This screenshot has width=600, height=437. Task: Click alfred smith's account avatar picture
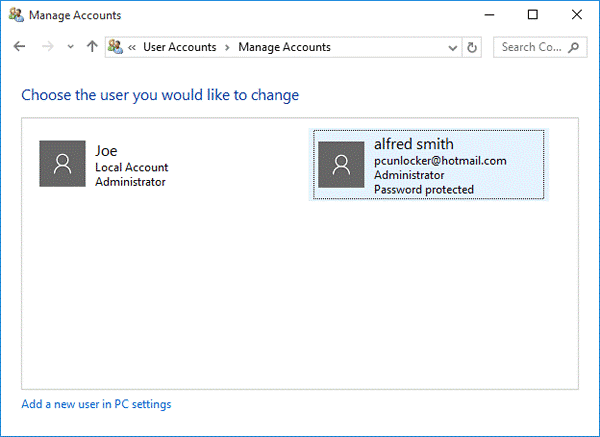[341, 164]
